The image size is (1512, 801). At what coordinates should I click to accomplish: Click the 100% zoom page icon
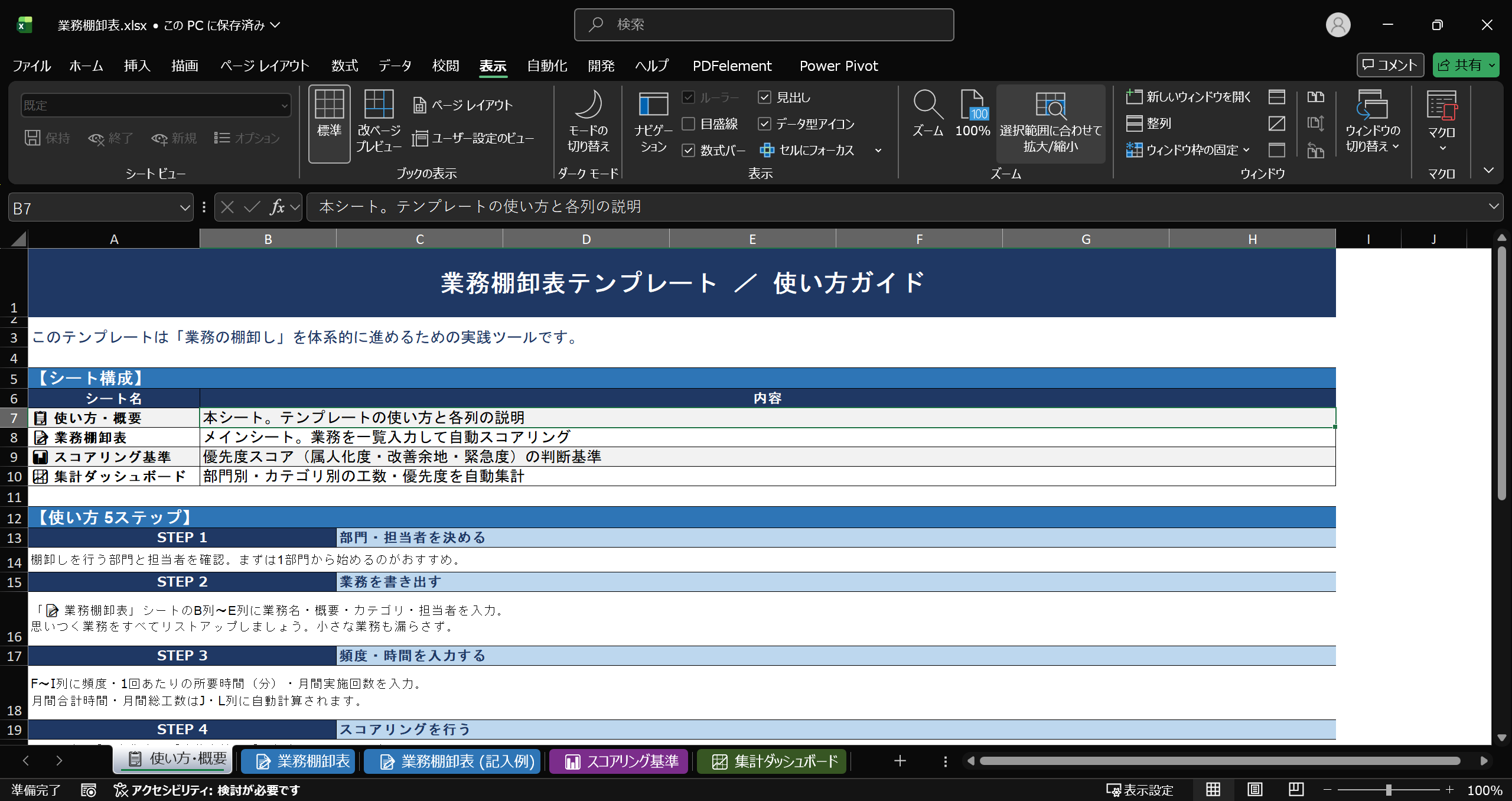(972, 105)
